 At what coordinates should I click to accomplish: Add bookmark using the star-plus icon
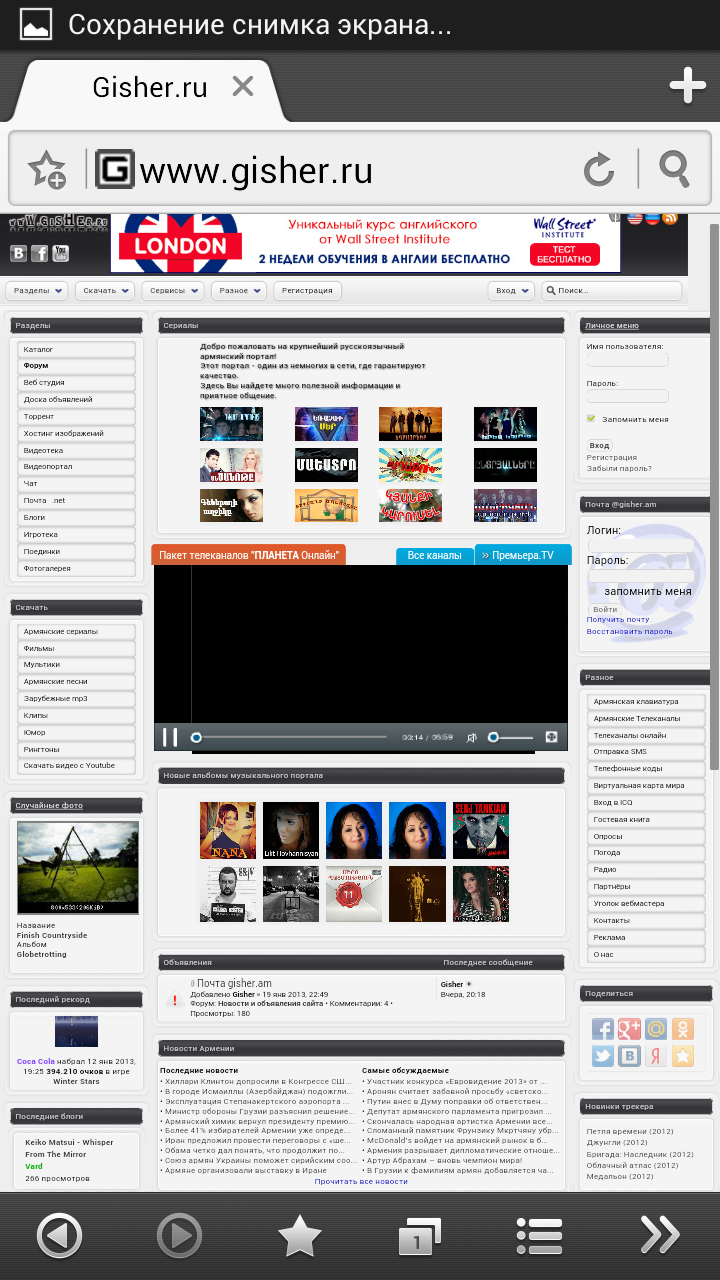pyautogui.click(x=47, y=170)
